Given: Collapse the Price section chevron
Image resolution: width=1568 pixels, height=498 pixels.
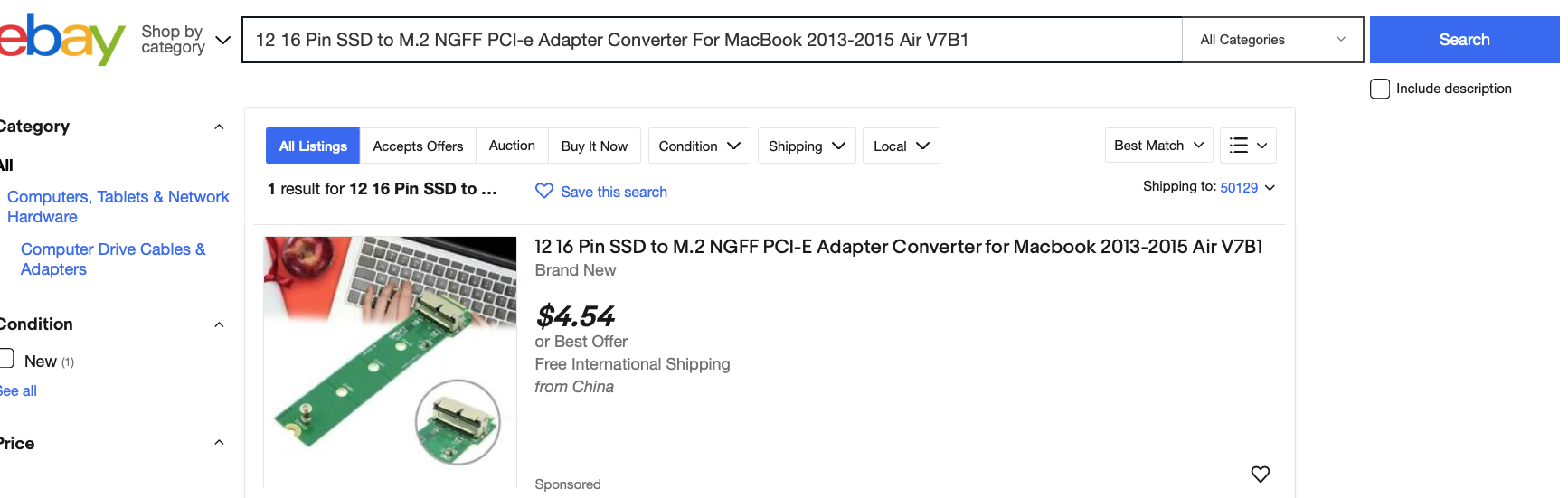Looking at the screenshot, I should [219, 443].
